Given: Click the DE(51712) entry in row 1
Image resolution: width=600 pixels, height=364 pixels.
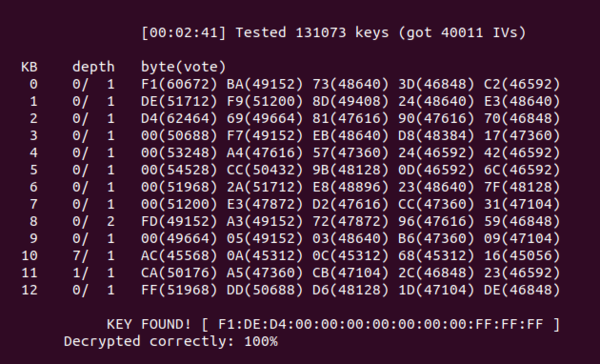Looking at the screenshot, I should (x=179, y=101).
